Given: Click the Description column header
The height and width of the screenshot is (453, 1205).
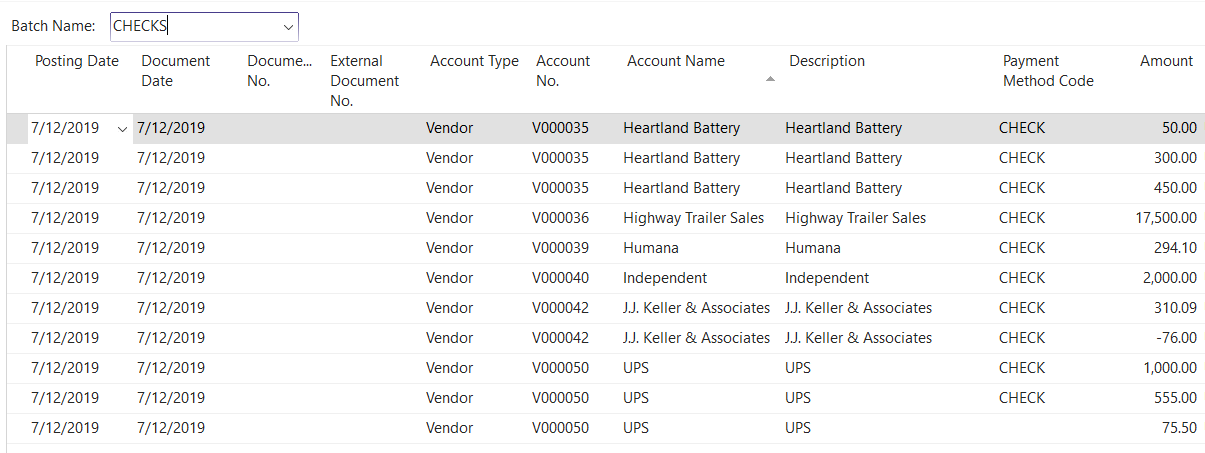Looking at the screenshot, I should (826, 61).
